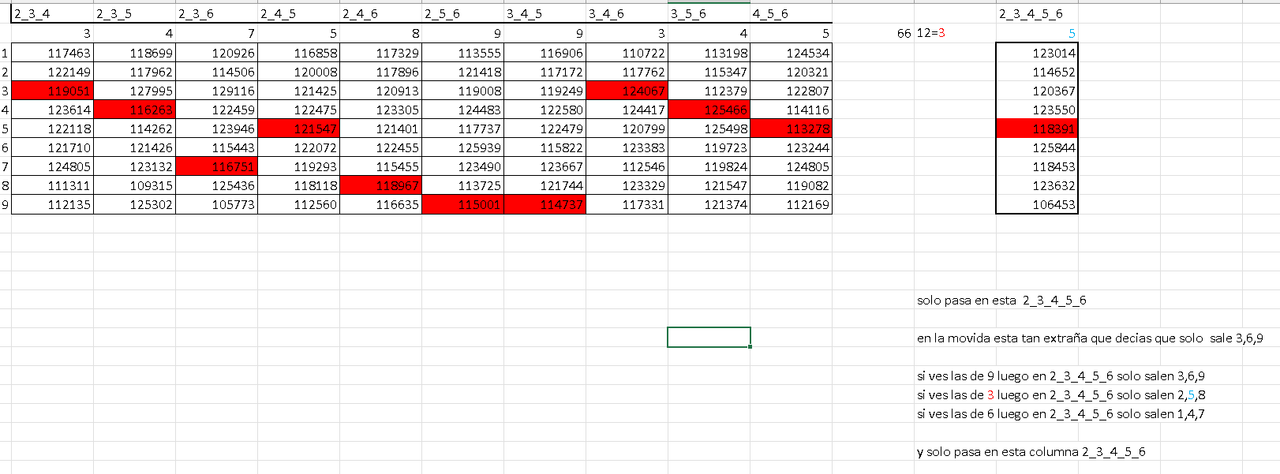The height and width of the screenshot is (474, 1280).
Task: Click the red cell containing 119051
Action: click(x=53, y=90)
